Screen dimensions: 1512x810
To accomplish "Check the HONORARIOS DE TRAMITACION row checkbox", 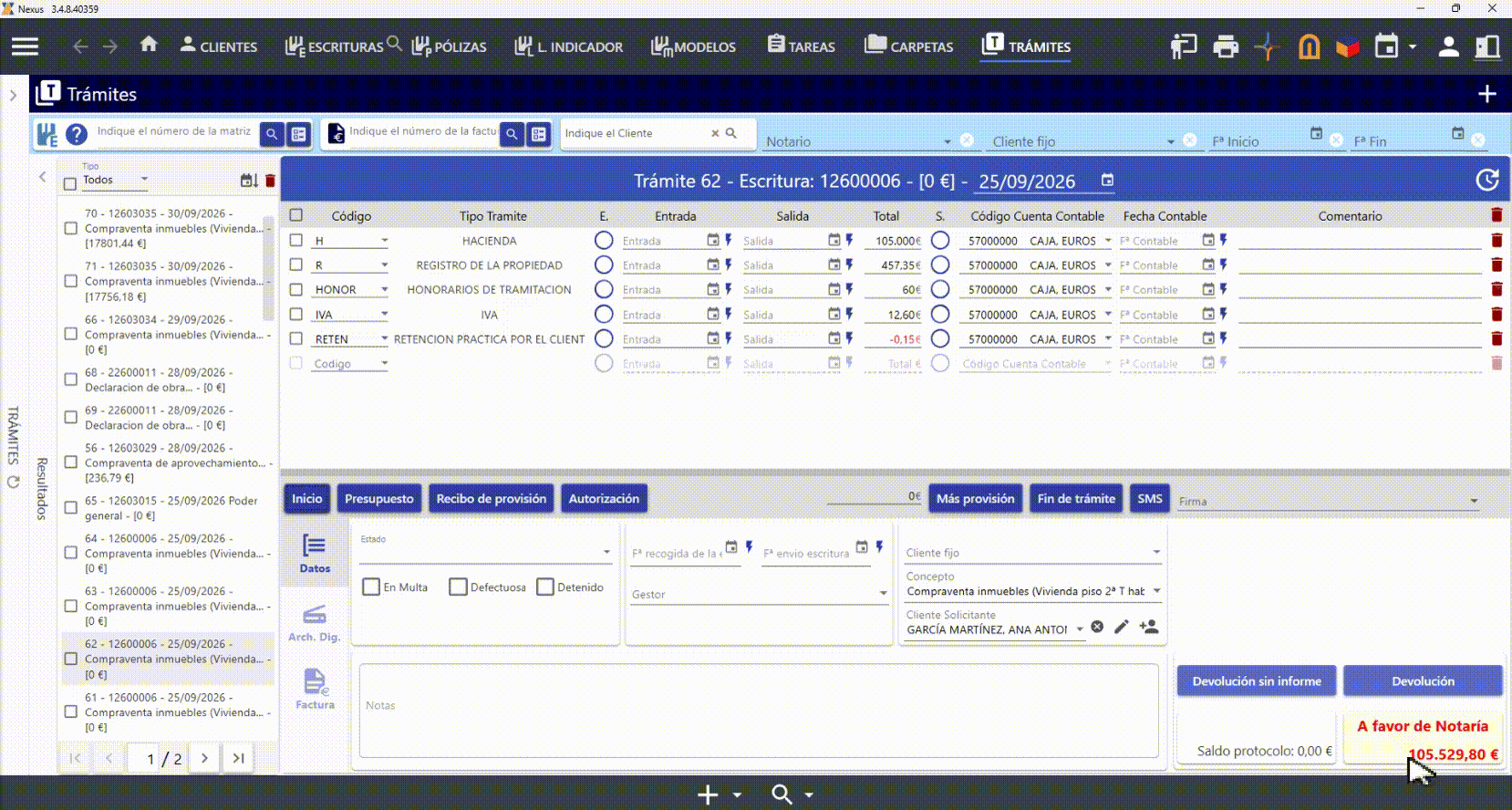I will (295, 289).
